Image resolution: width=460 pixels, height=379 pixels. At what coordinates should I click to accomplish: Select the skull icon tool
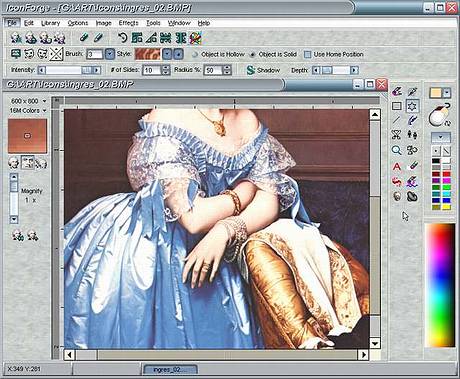[x=396, y=197]
